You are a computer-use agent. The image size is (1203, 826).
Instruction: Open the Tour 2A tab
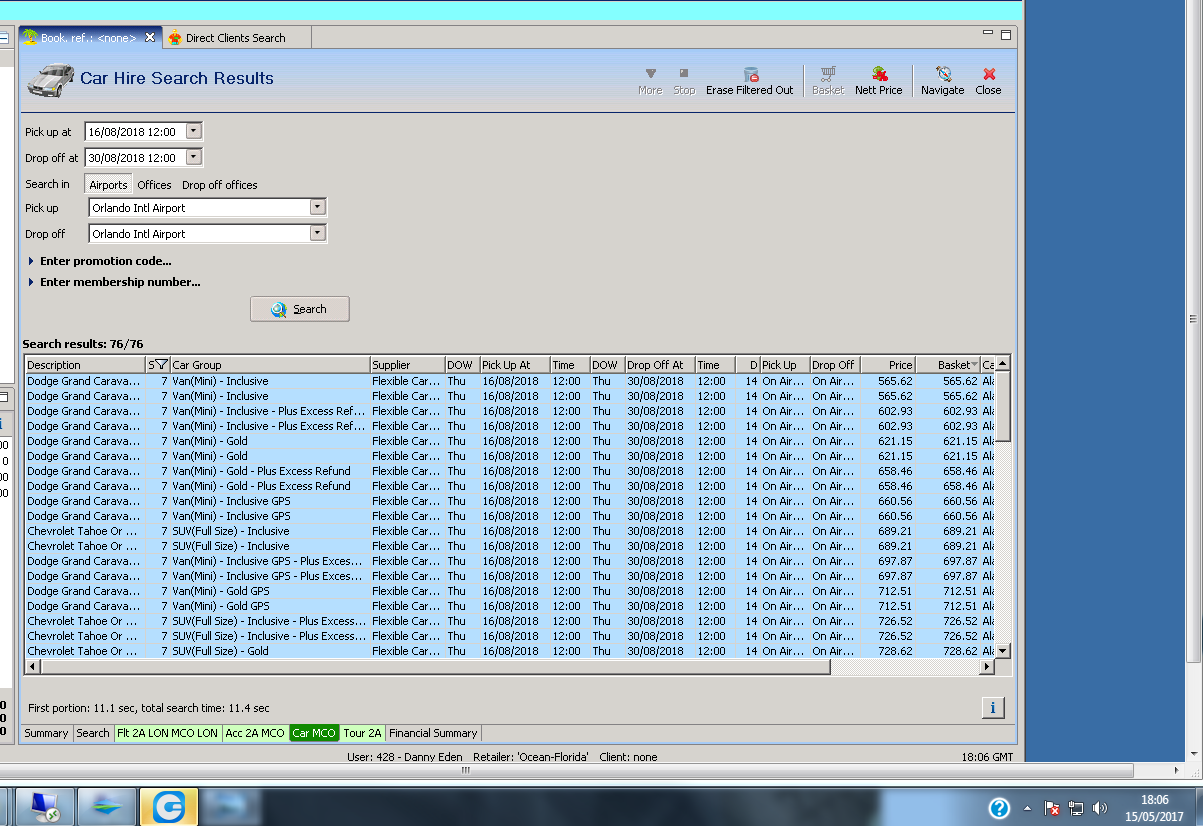(x=363, y=733)
